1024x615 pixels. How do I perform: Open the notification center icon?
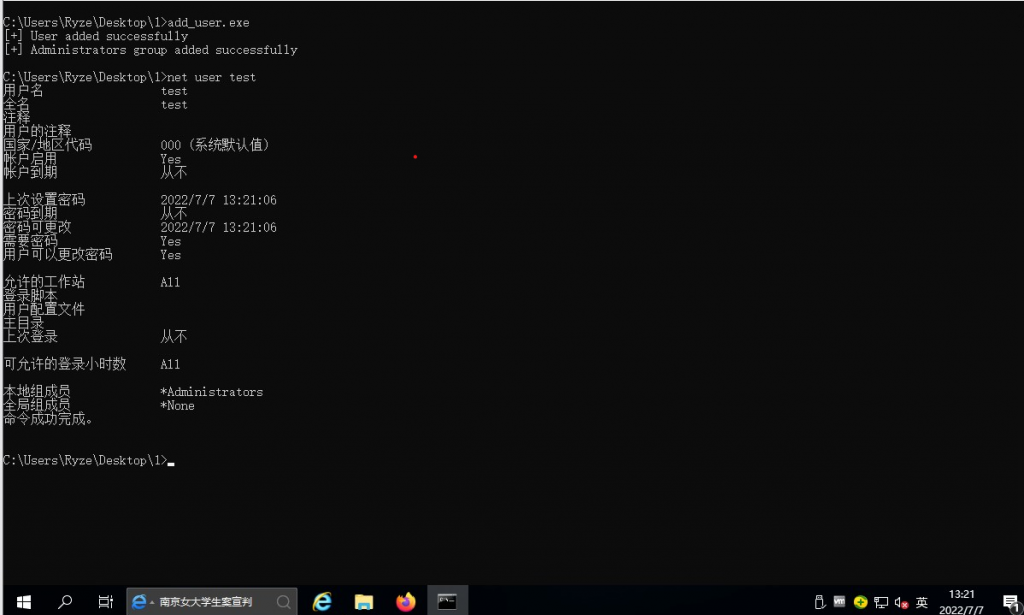coord(1010,602)
